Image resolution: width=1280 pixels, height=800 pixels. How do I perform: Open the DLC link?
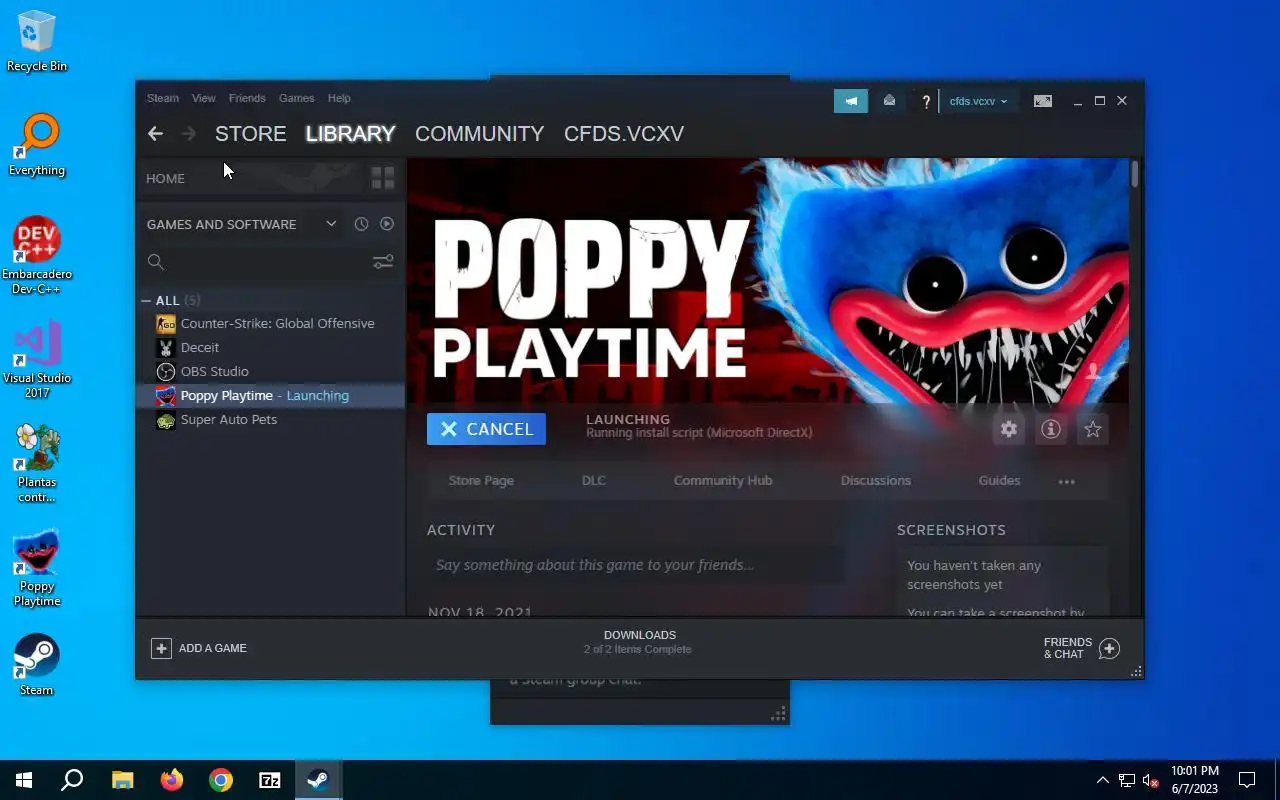(x=594, y=480)
